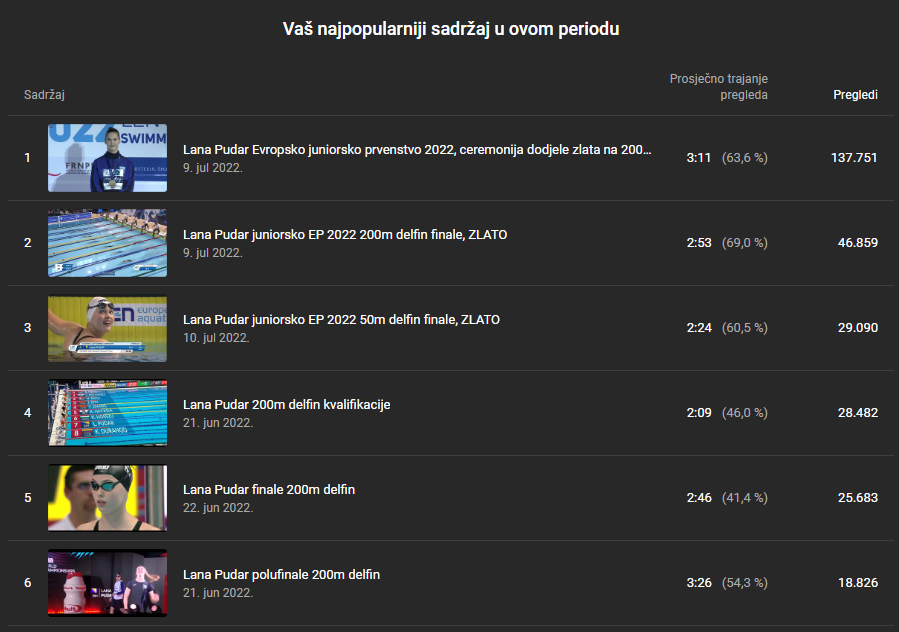Click title 'Lana Pudar juniorsko EP 2022 50m delfin finale'
The height and width of the screenshot is (632, 899).
pyautogui.click(x=341, y=320)
